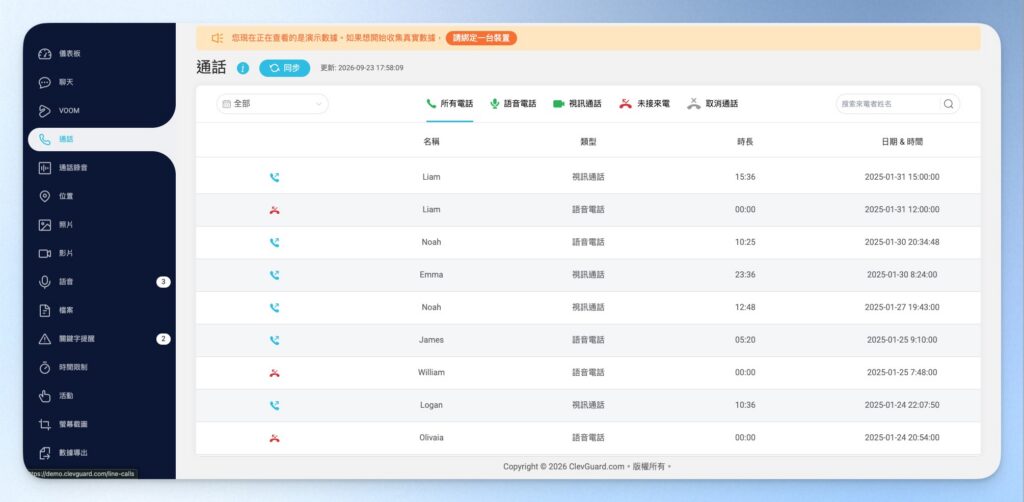Click missed call icon for Liam 00:00 row
Viewport: 1024px width, 502px height.
click(274, 210)
